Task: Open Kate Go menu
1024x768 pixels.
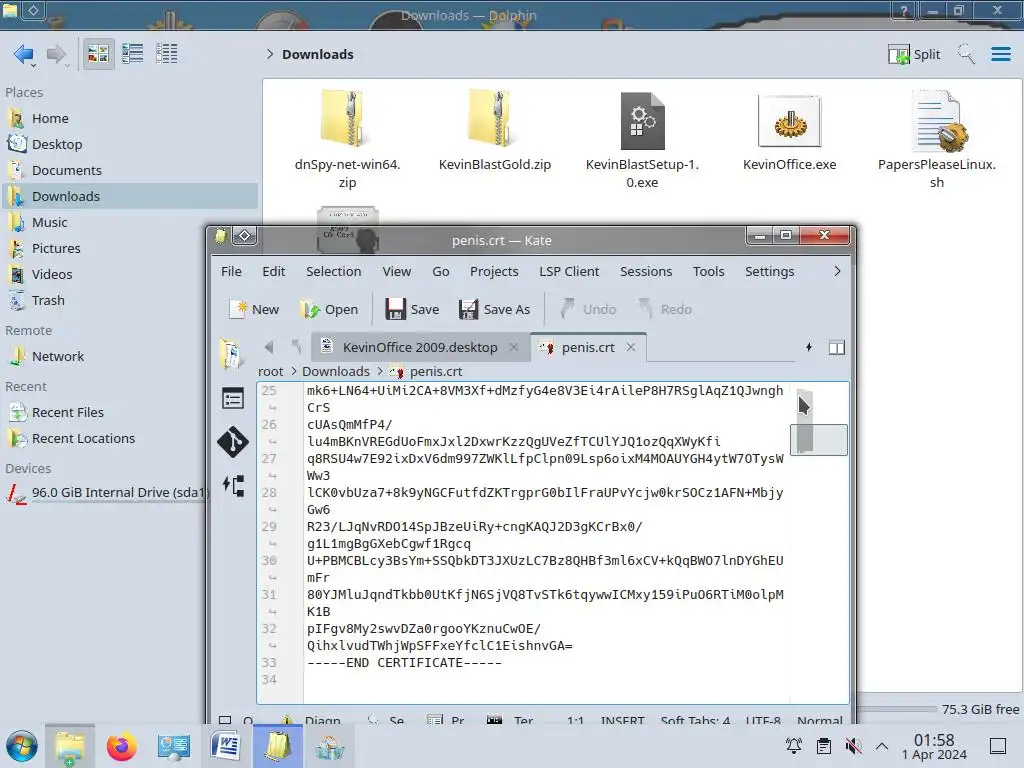Action: 441,272
